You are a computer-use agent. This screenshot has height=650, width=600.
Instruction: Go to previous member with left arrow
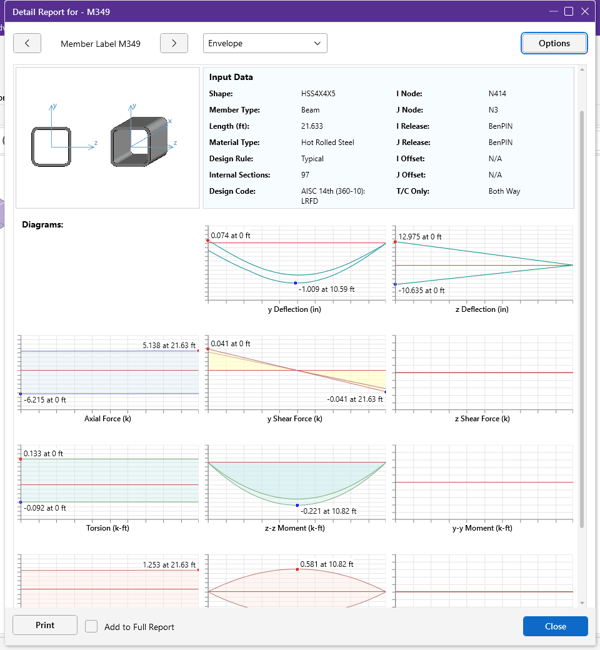click(x=27, y=43)
